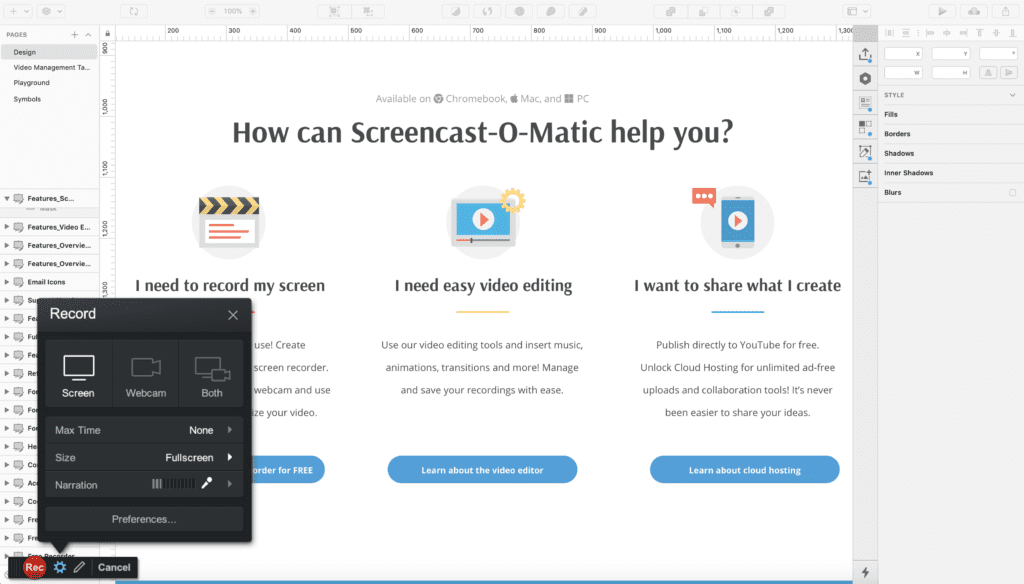Viewport: 1024px width, 584px height.
Task: Expand the Features_Video E... layer group
Action: tap(7, 227)
